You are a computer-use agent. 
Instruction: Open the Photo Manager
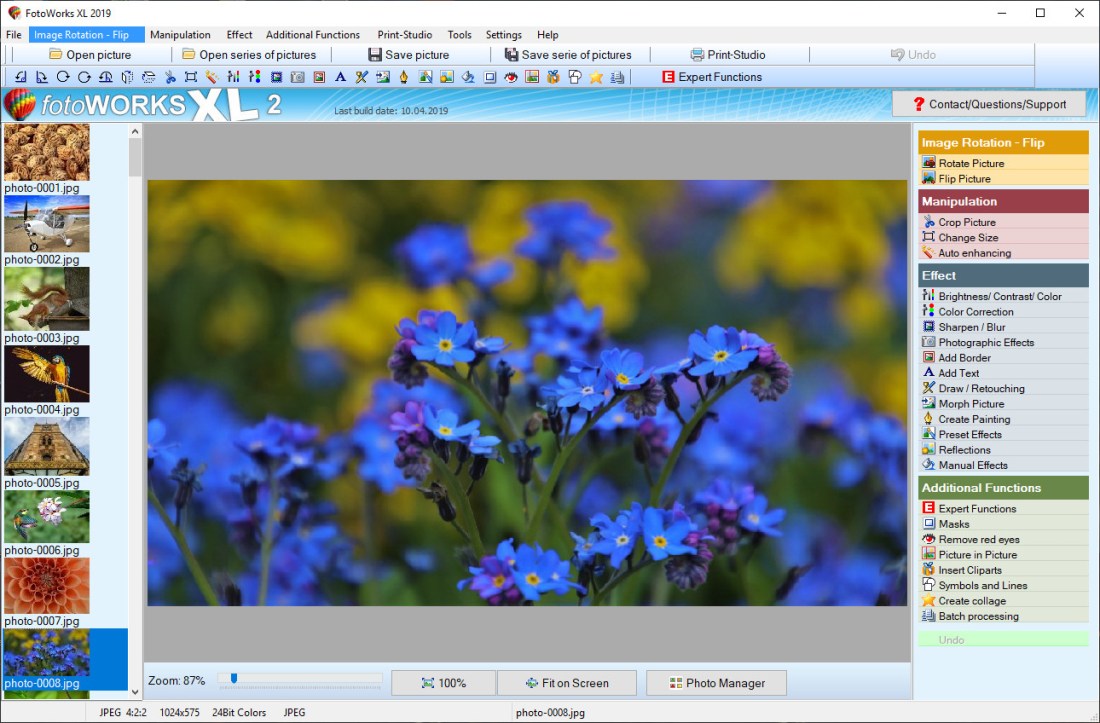(x=716, y=682)
